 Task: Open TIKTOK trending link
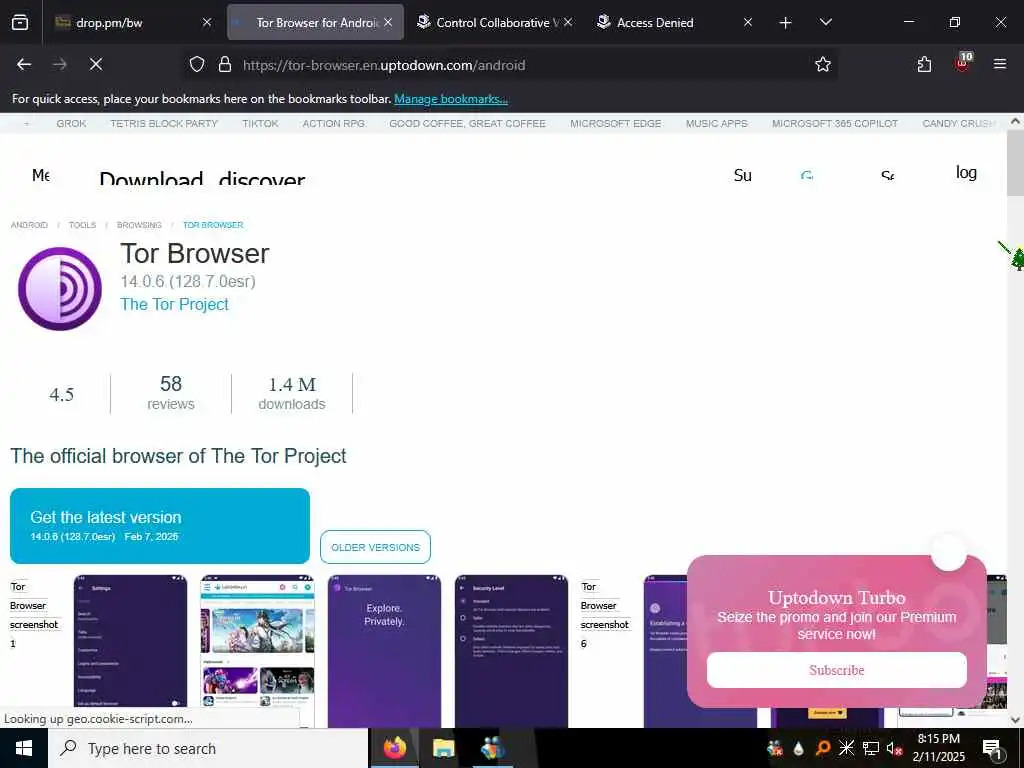pos(260,123)
